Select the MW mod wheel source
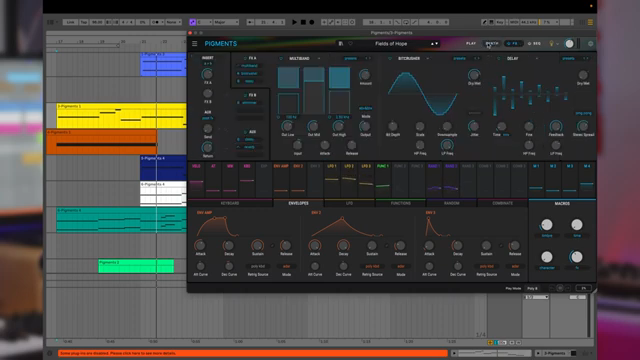 coord(230,179)
